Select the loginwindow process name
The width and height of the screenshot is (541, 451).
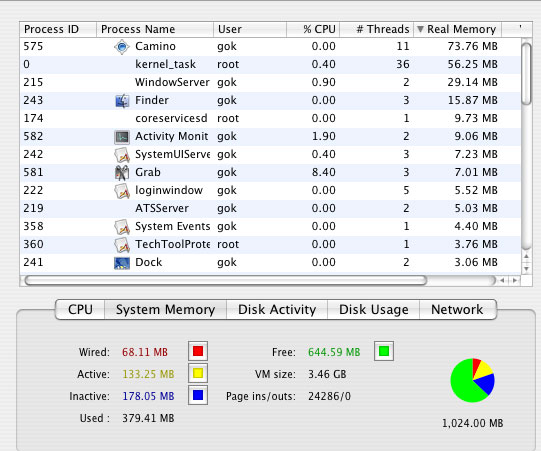169,190
